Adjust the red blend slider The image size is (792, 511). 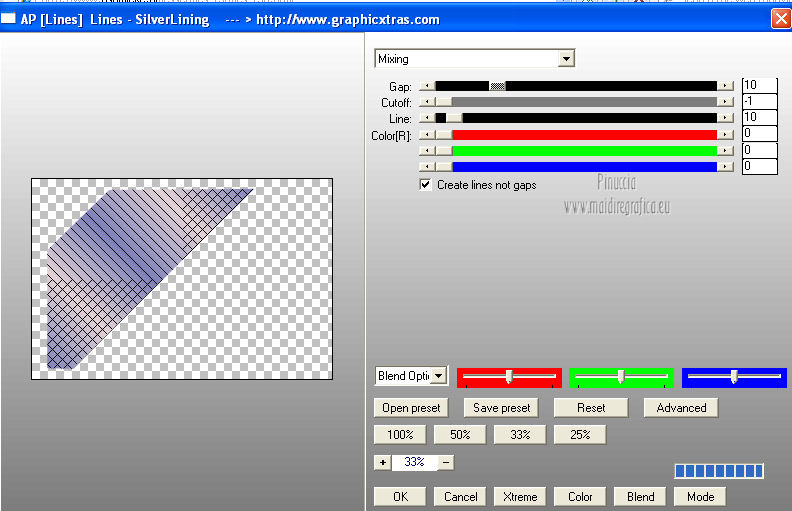pos(509,377)
